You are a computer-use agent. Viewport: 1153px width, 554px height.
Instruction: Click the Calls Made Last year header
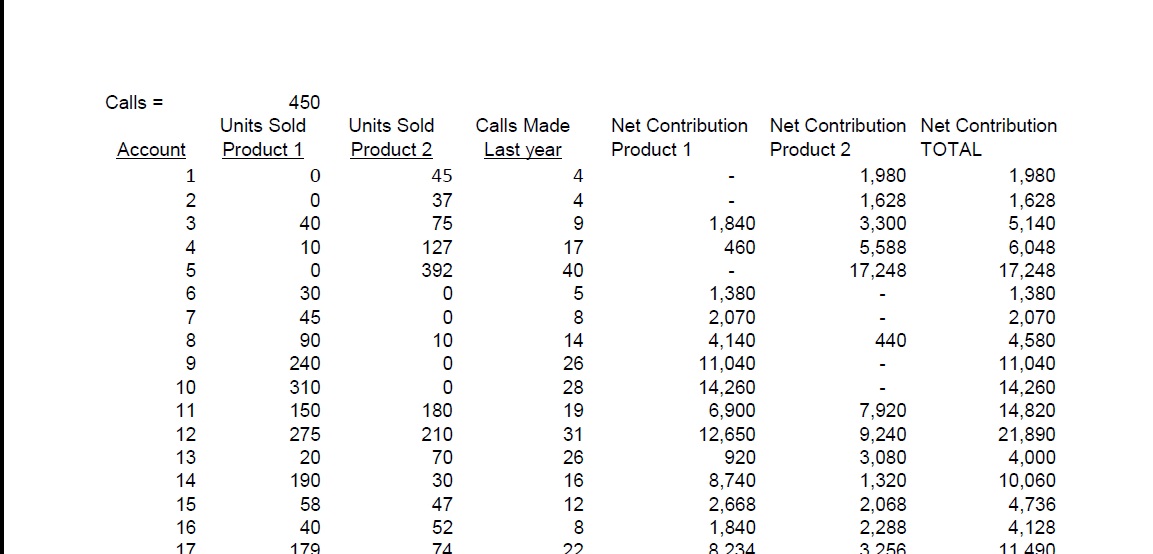pyautogui.click(x=522, y=138)
